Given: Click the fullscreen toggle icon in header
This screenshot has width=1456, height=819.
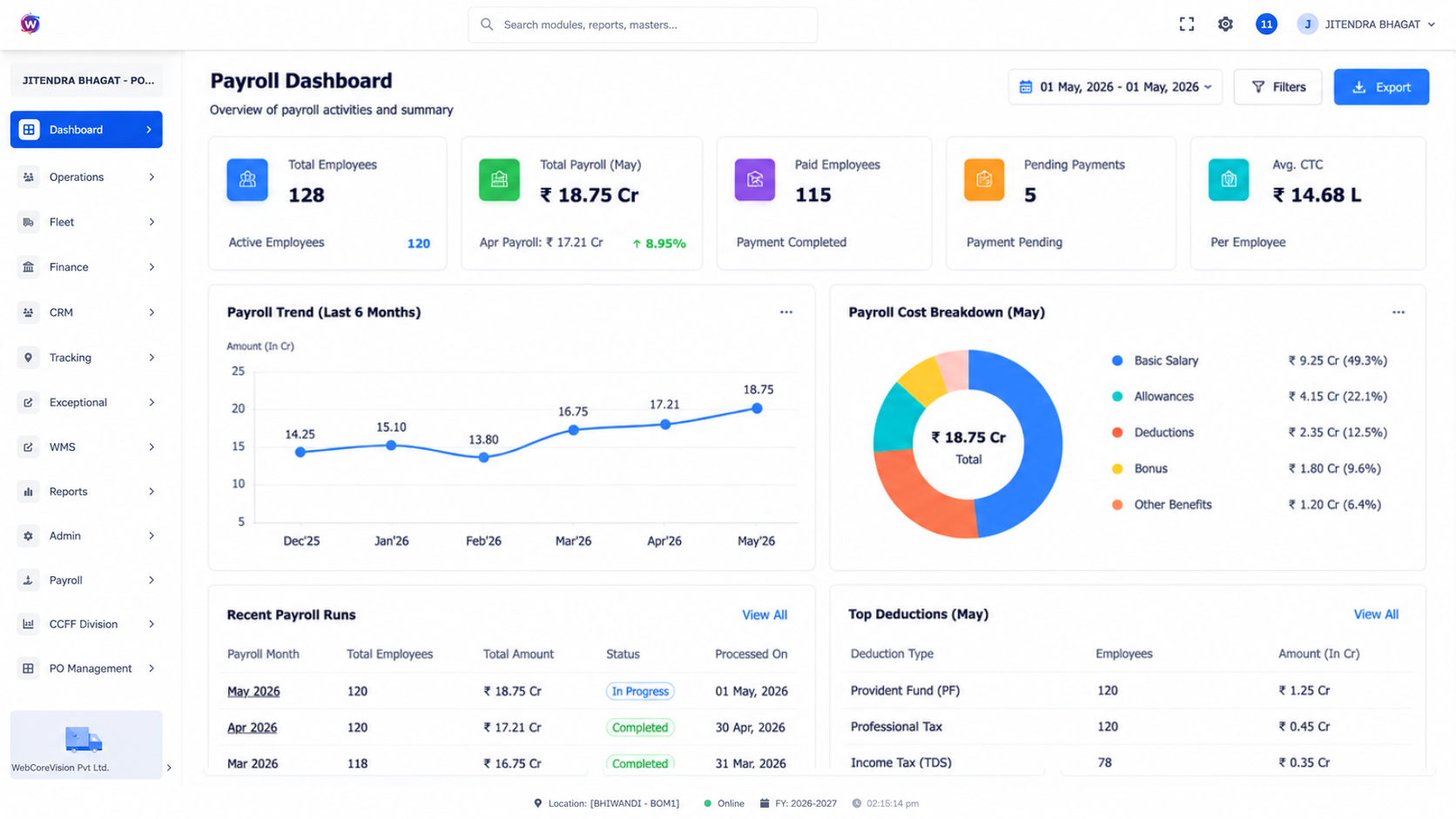Looking at the screenshot, I should pyautogui.click(x=1186, y=24).
